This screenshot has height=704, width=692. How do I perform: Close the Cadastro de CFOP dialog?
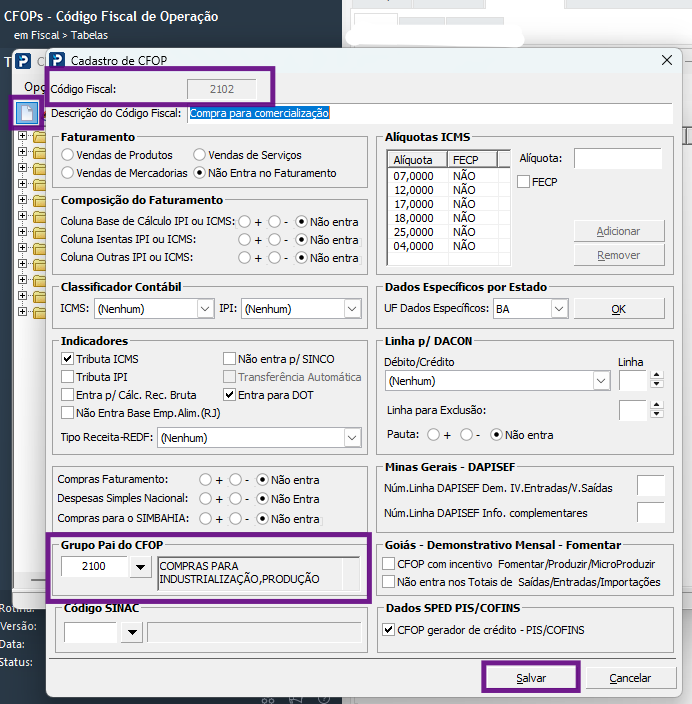click(667, 60)
